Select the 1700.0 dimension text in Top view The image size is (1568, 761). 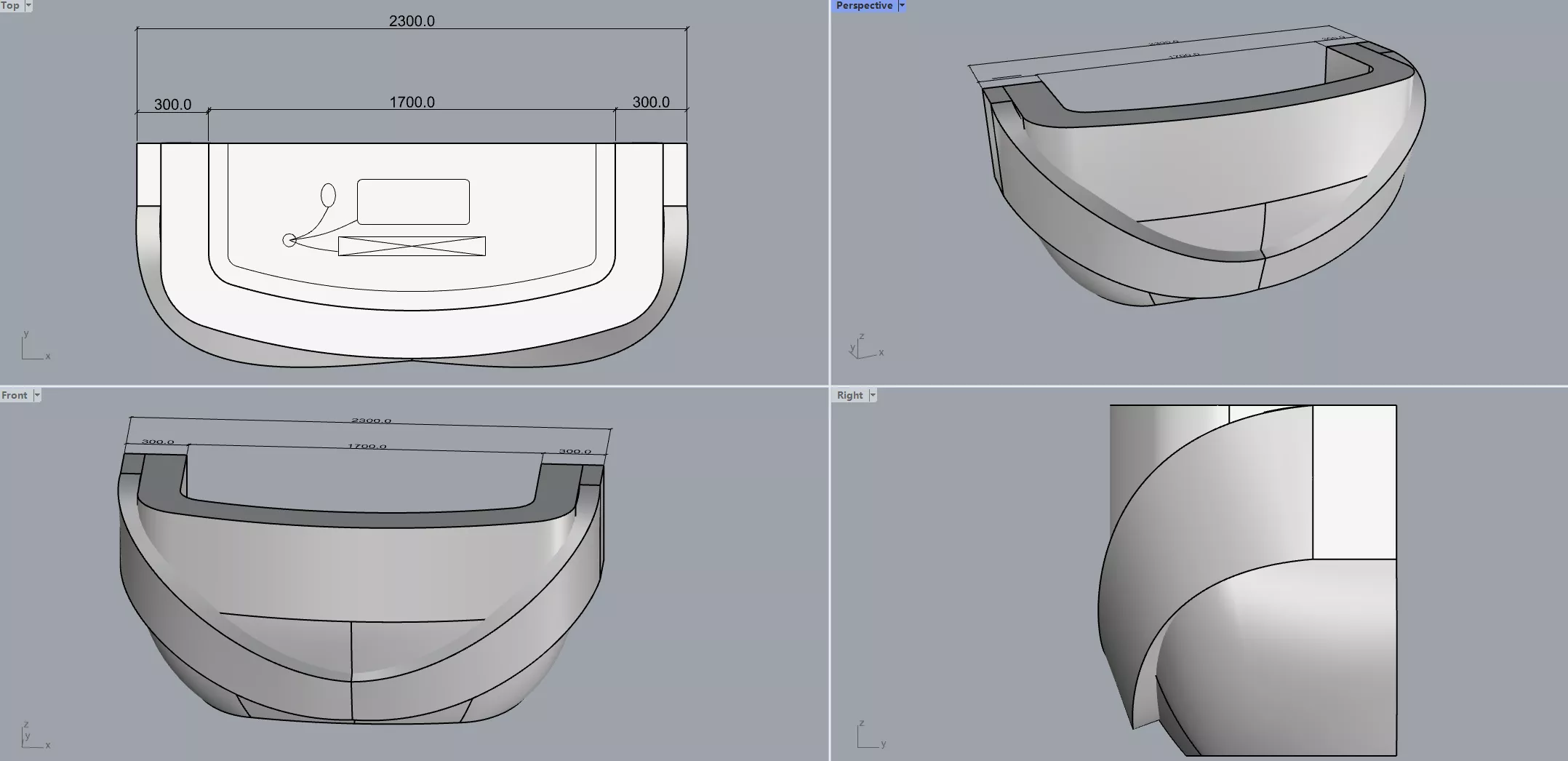(x=412, y=102)
